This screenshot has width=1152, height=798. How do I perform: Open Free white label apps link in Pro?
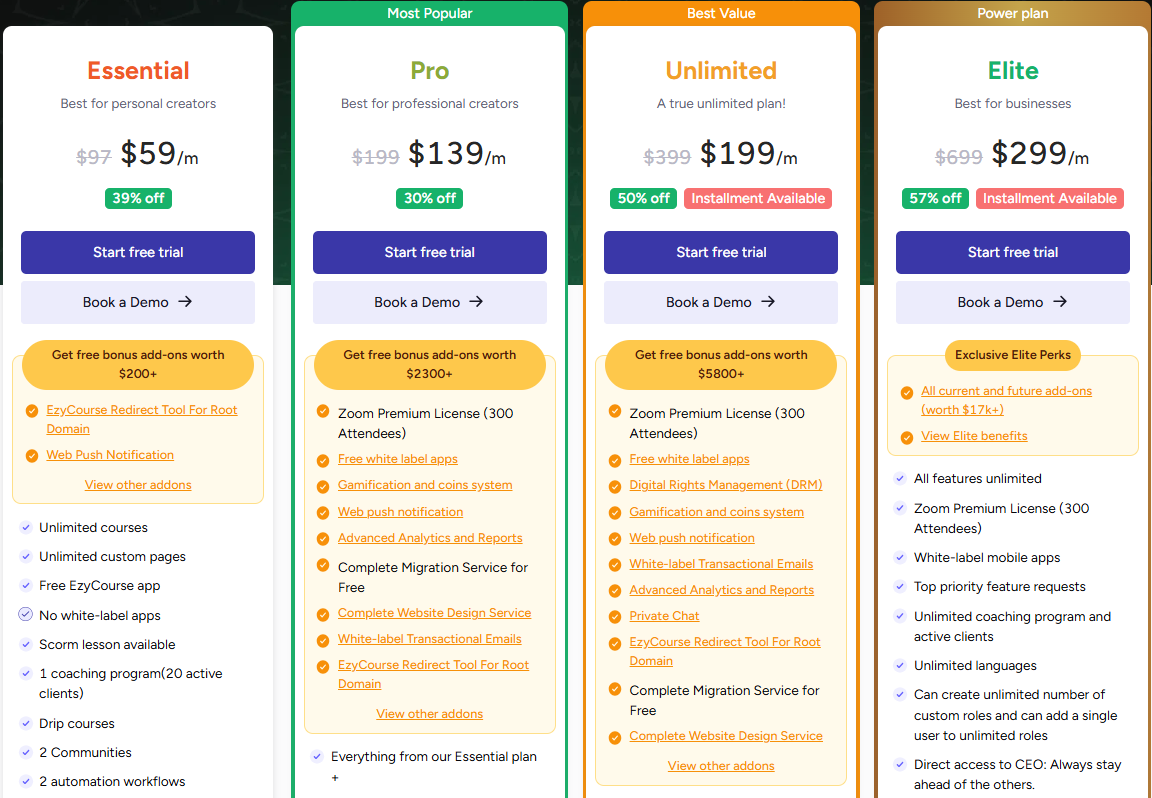[x=397, y=459]
